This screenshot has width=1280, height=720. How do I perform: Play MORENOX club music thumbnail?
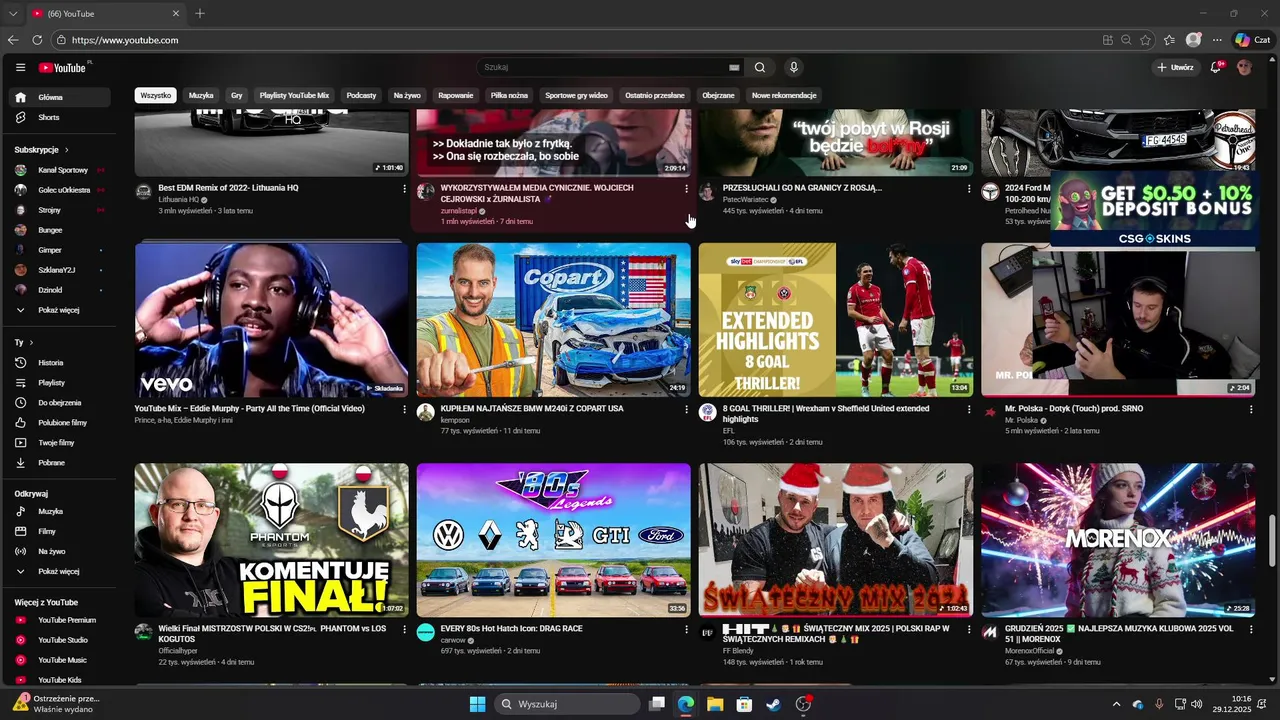coord(1118,540)
